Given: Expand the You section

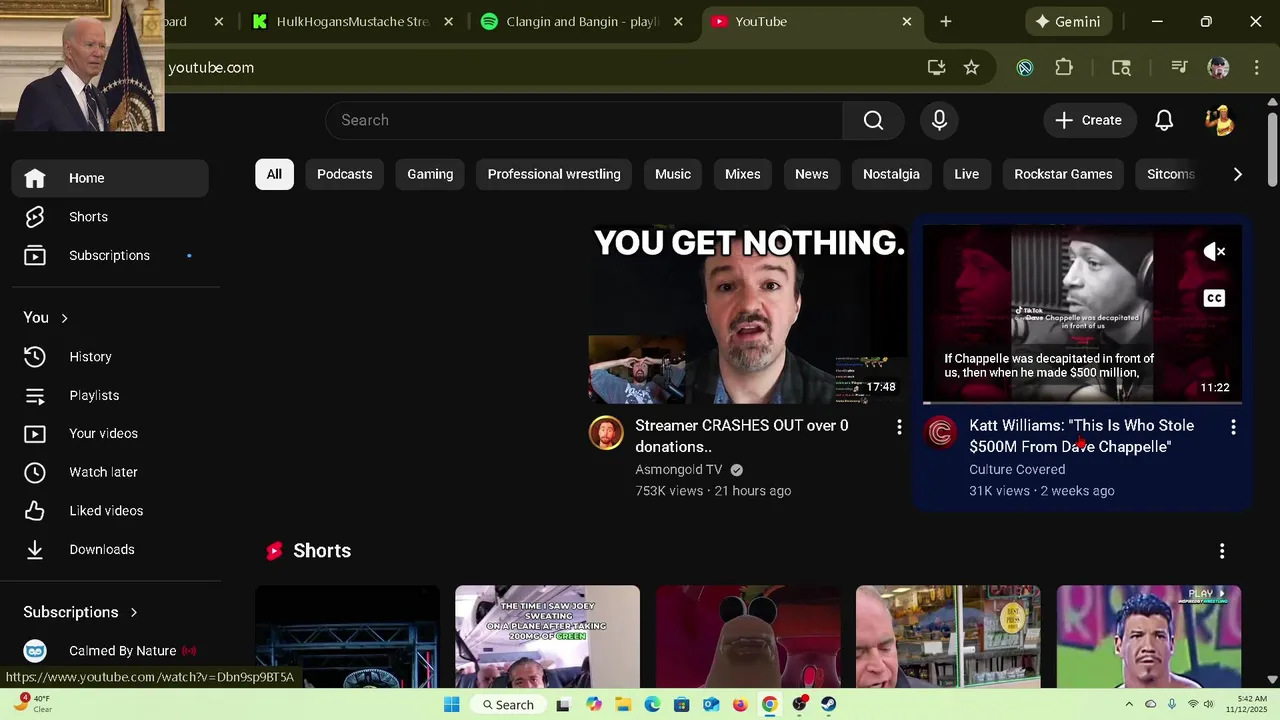Looking at the screenshot, I should pyautogui.click(x=46, y=318).
